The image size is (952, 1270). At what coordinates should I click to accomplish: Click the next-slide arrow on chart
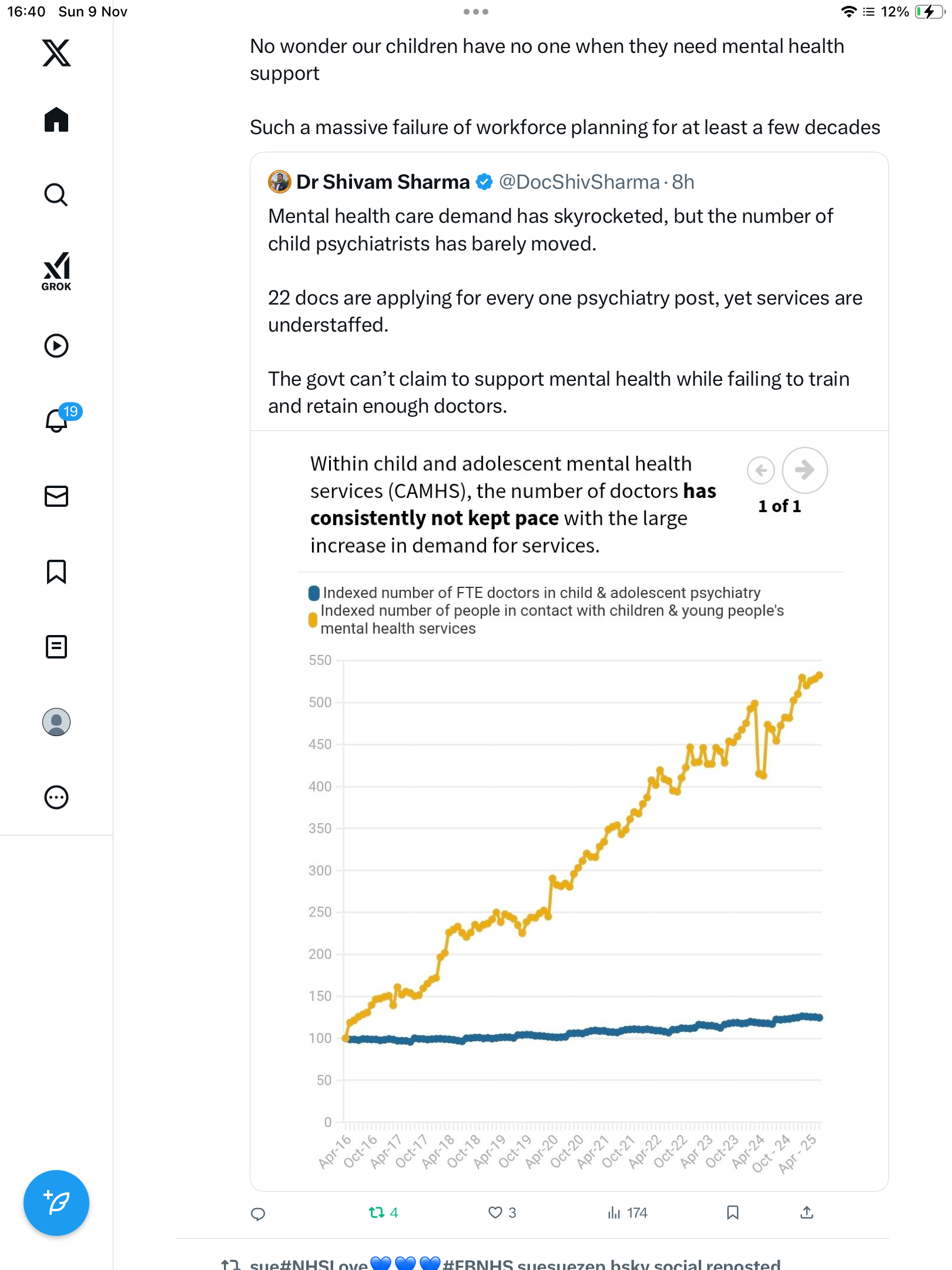click(x=804, y=470)
